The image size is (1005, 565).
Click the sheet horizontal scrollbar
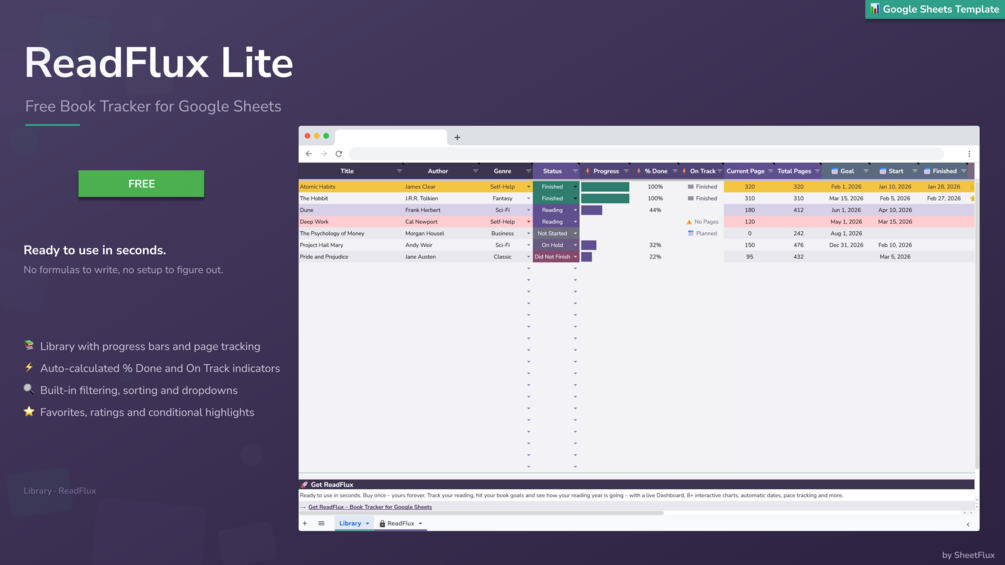(x=481, y=512)
